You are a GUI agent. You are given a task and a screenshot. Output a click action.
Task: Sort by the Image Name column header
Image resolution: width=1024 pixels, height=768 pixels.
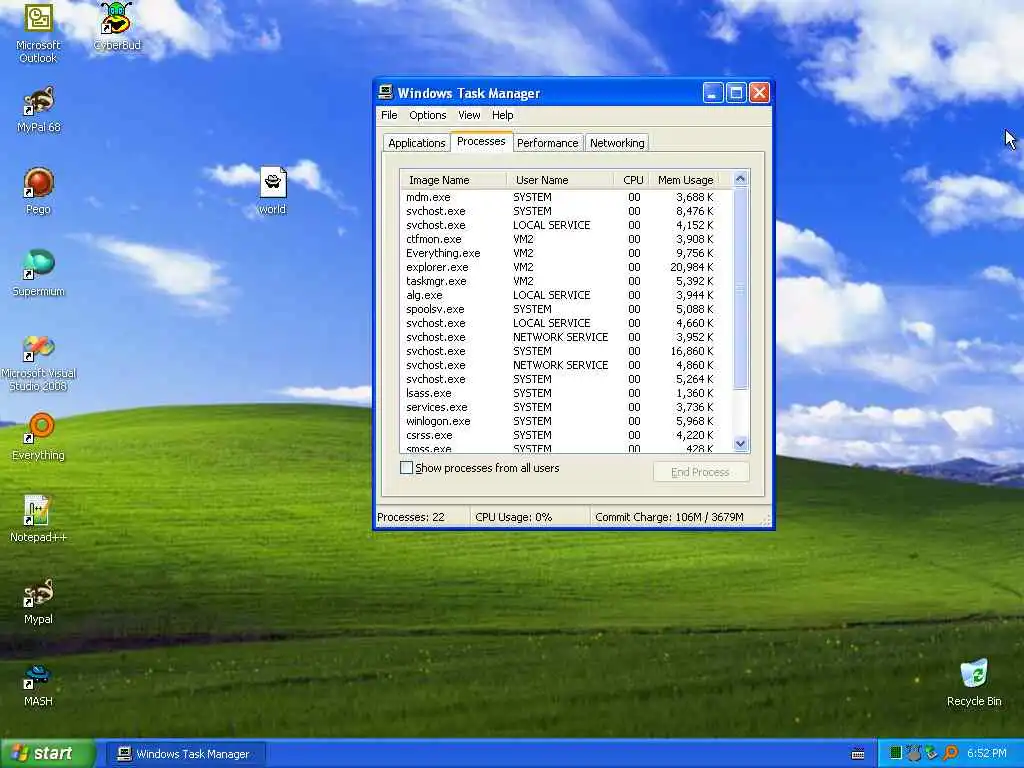tap(453, 180)
